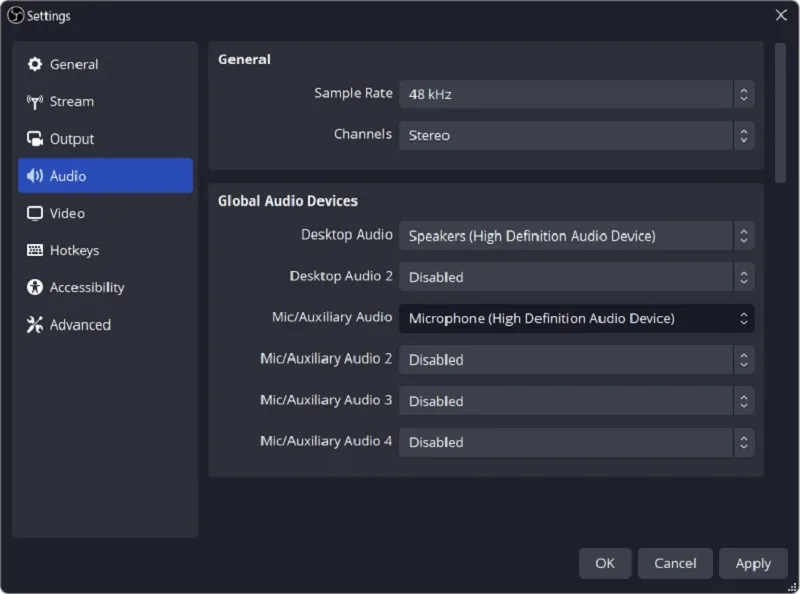Click the Stream antenna icon
Screen dimensions: 800x594
[x=35, y=102]
